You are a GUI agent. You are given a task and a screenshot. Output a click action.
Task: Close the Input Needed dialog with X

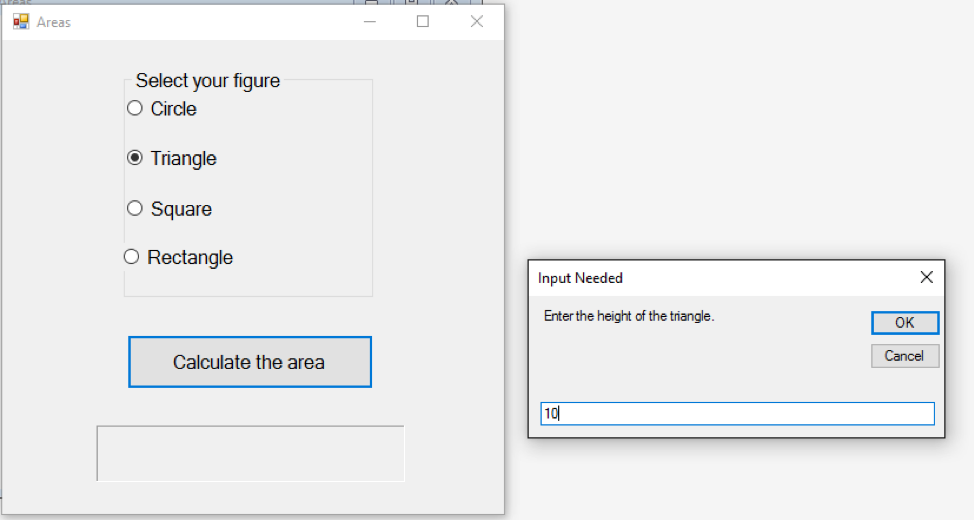tap(926, 277)
